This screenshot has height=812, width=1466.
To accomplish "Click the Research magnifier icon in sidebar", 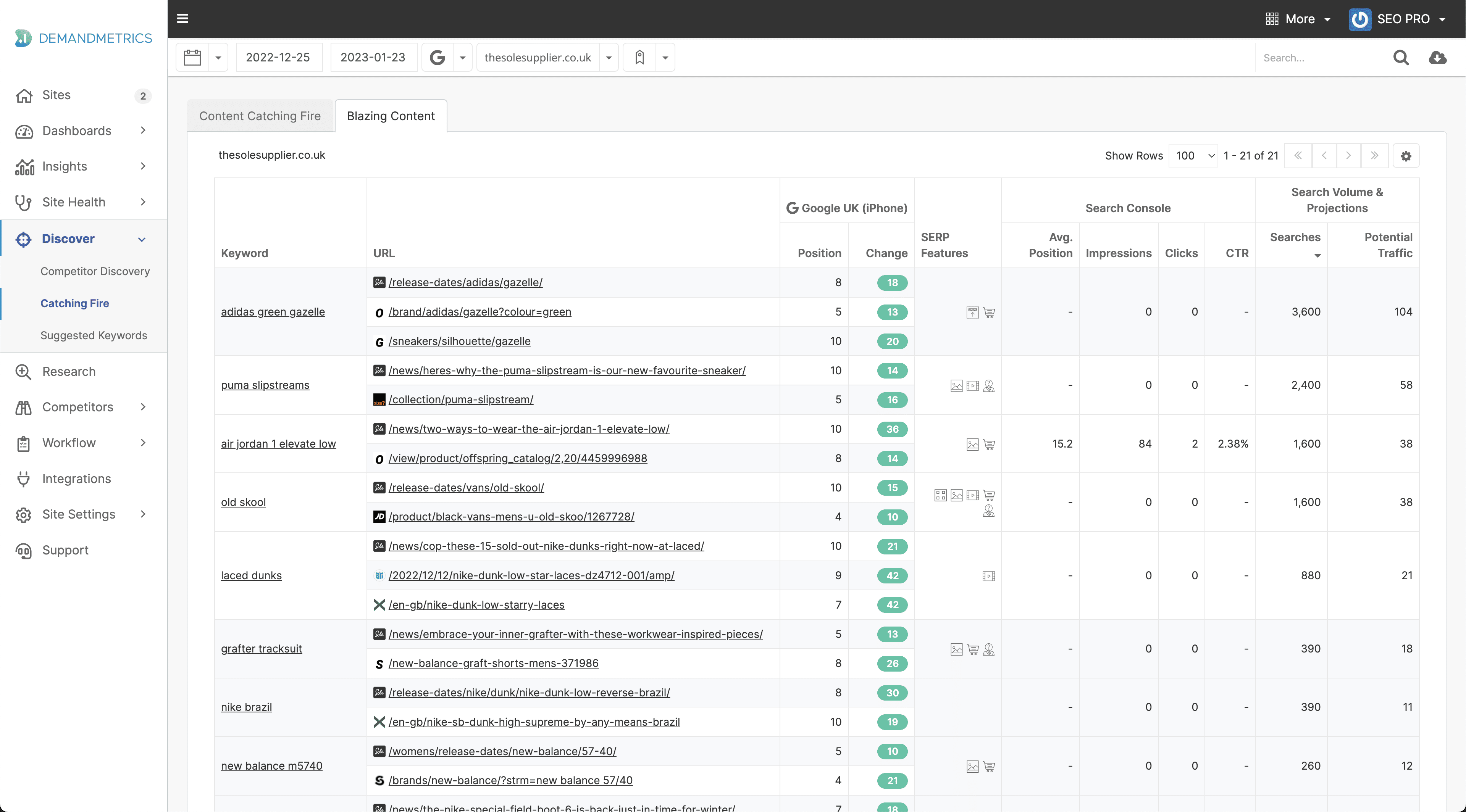I will coord(23,372).
